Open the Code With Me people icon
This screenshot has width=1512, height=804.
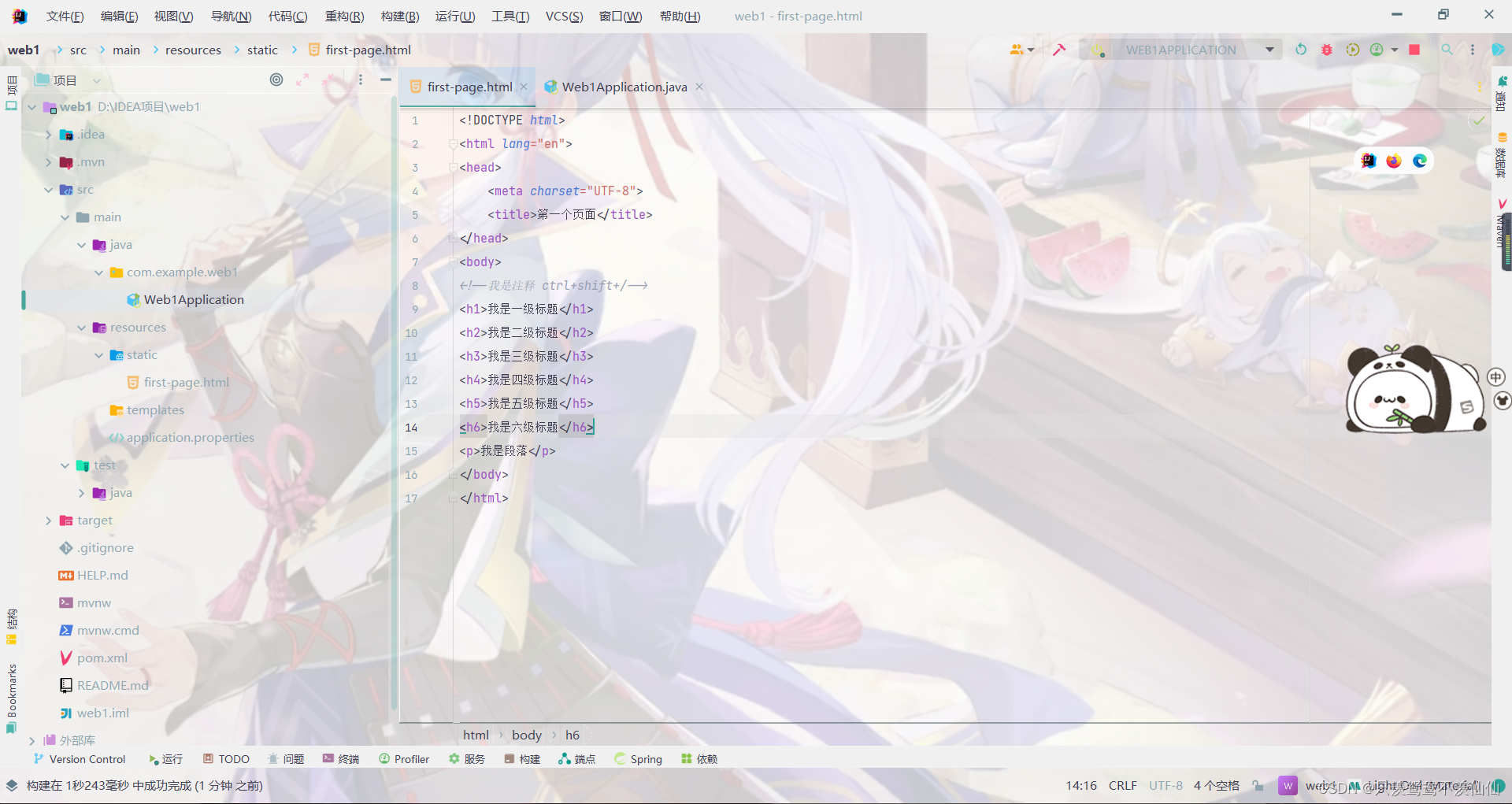tap(1017, 50)
